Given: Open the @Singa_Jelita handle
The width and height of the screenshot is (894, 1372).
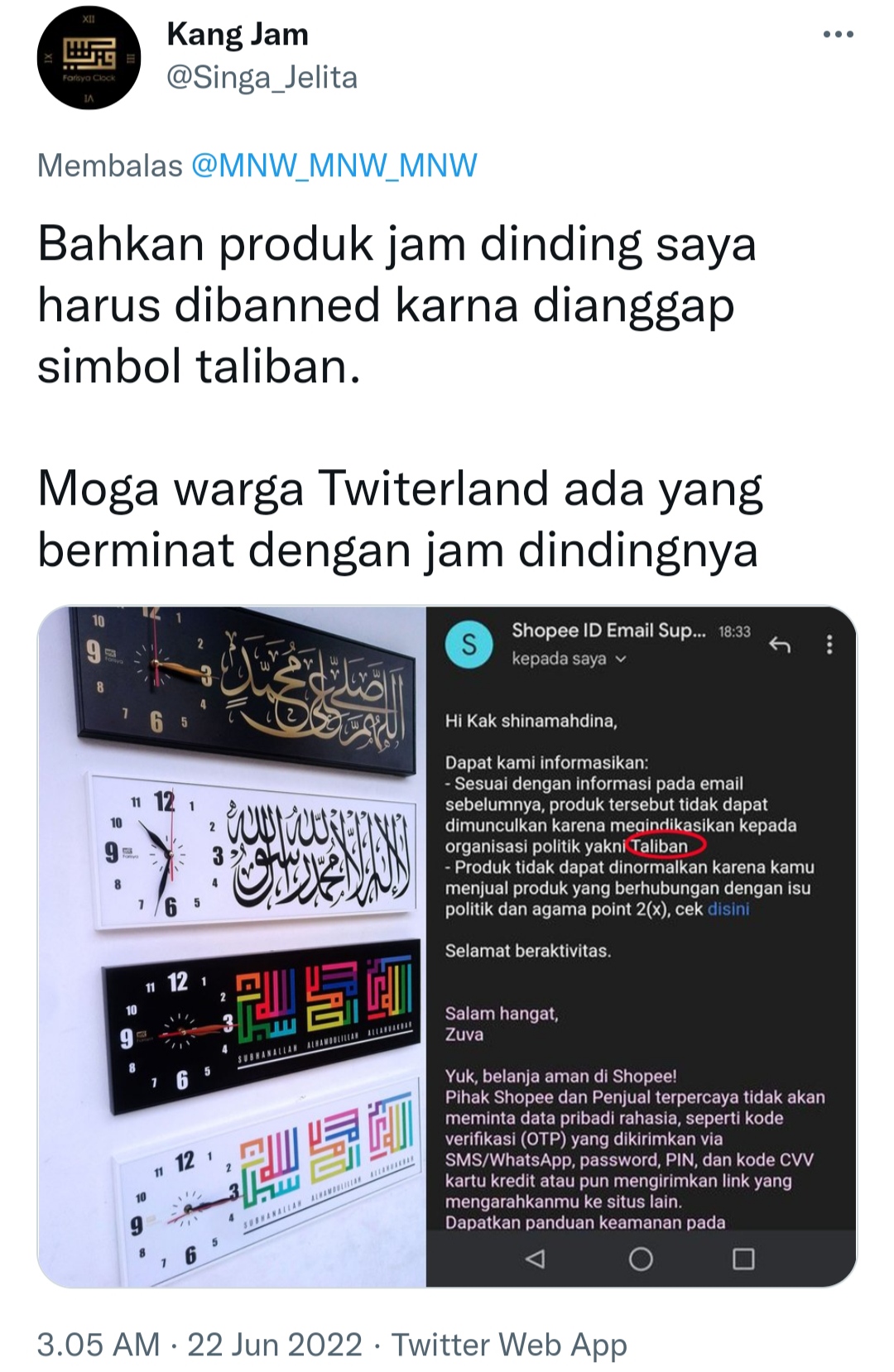Looking at the screenshot, I should pos(262,77).
